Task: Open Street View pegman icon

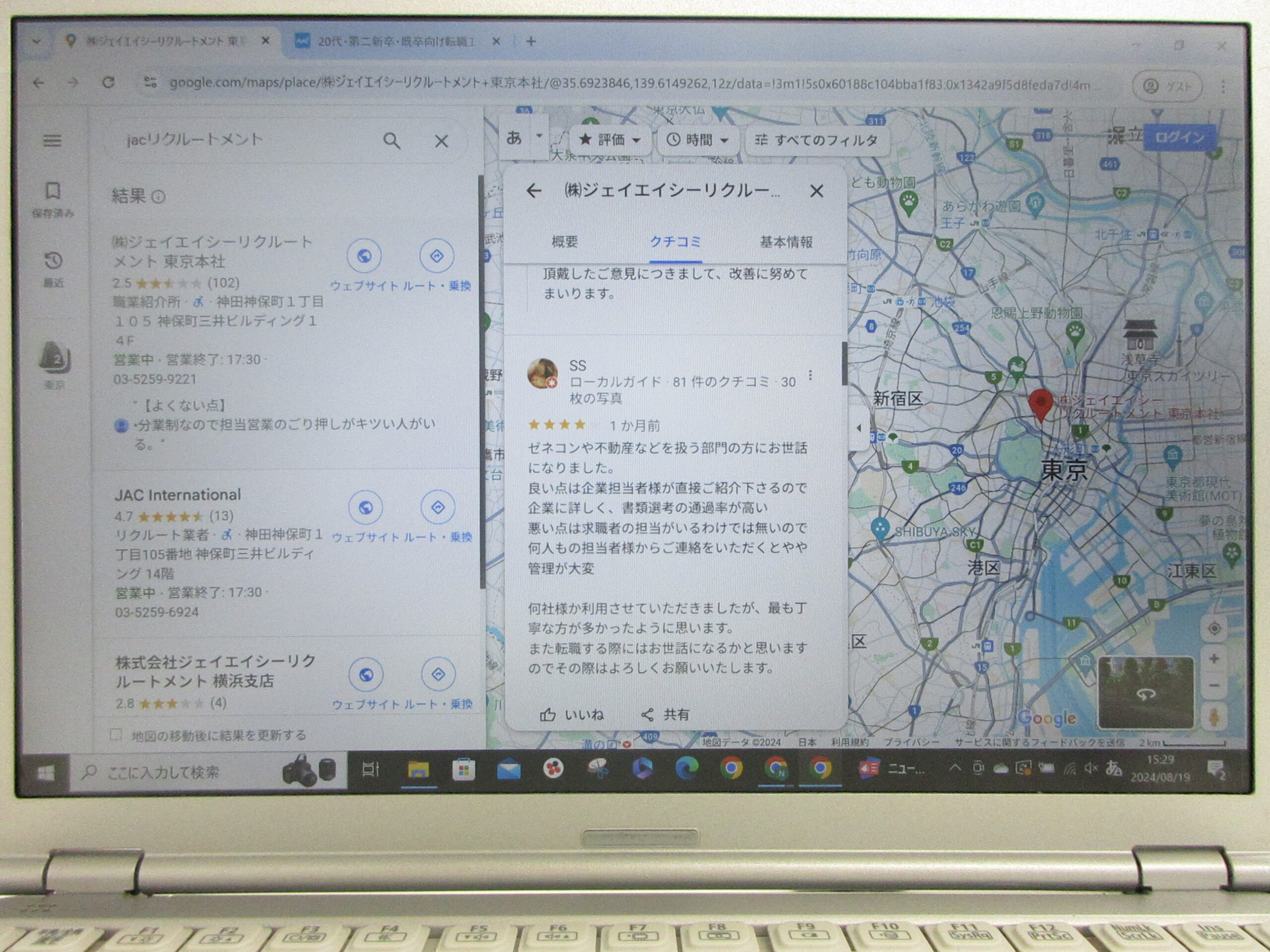Action: pyautogui.click(x=1214, y=717)
